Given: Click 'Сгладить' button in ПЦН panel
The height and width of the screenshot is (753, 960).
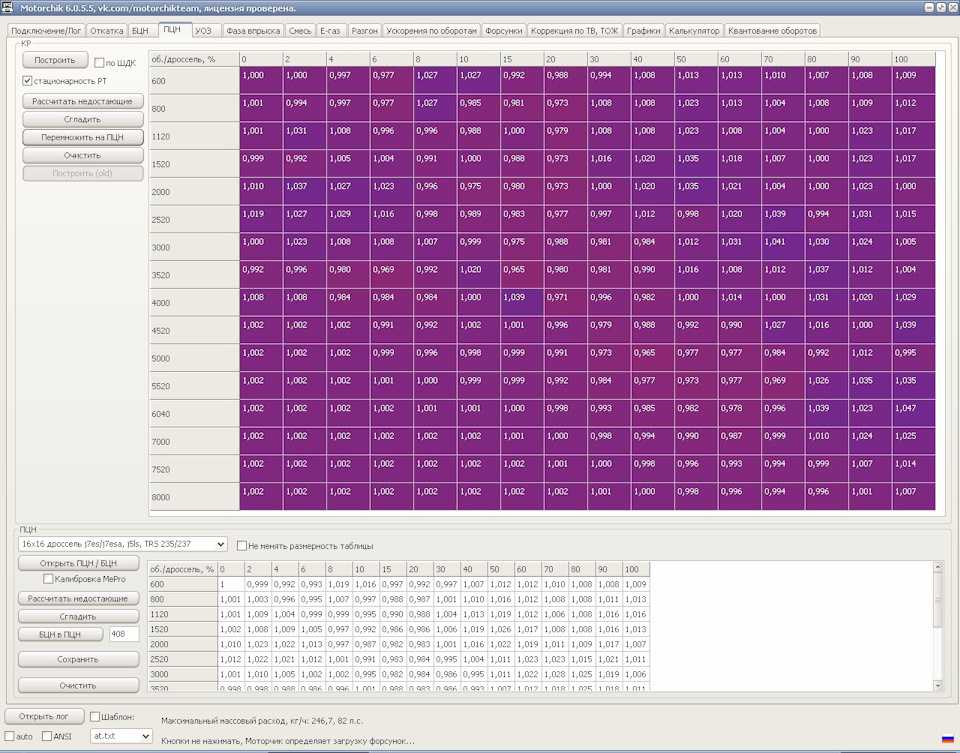Looking at the screenshot, I should pyautogui.click(x=78, y=616).
